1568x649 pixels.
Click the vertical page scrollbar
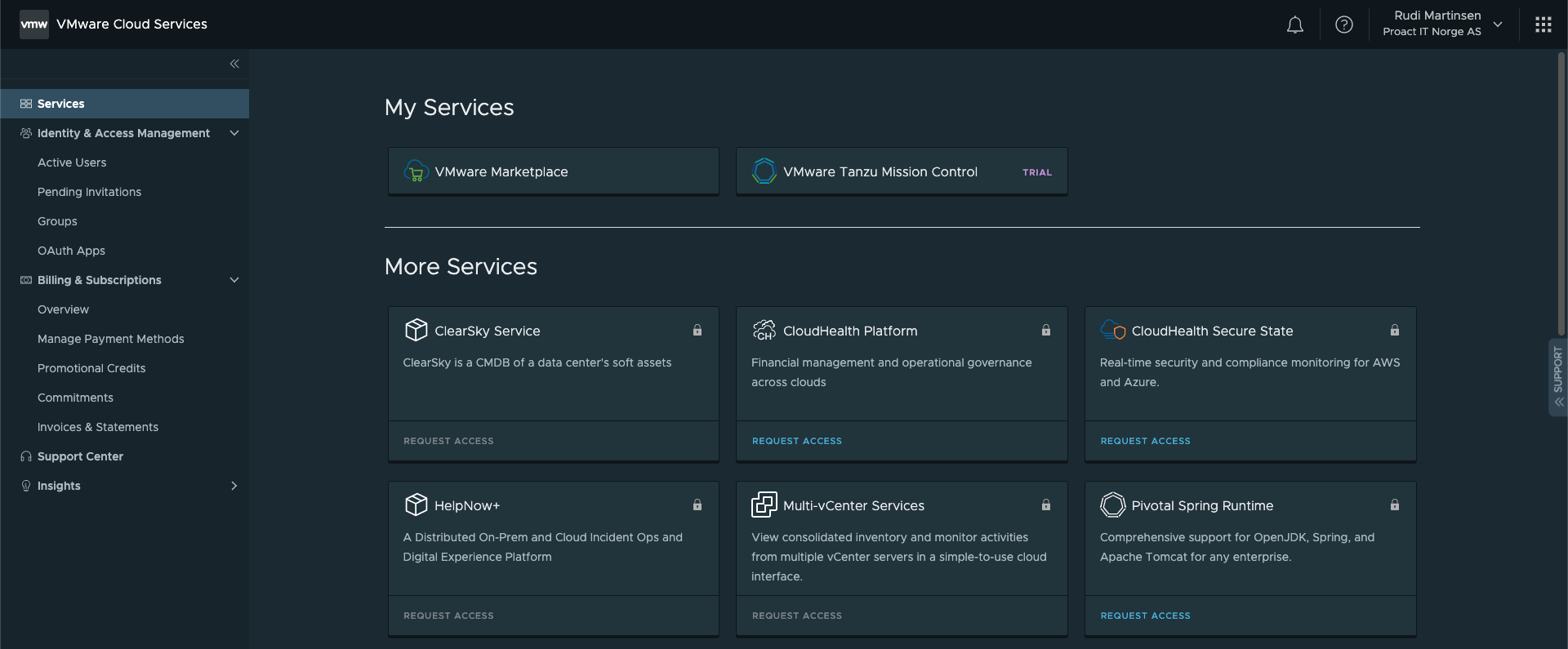[1561, 194]
